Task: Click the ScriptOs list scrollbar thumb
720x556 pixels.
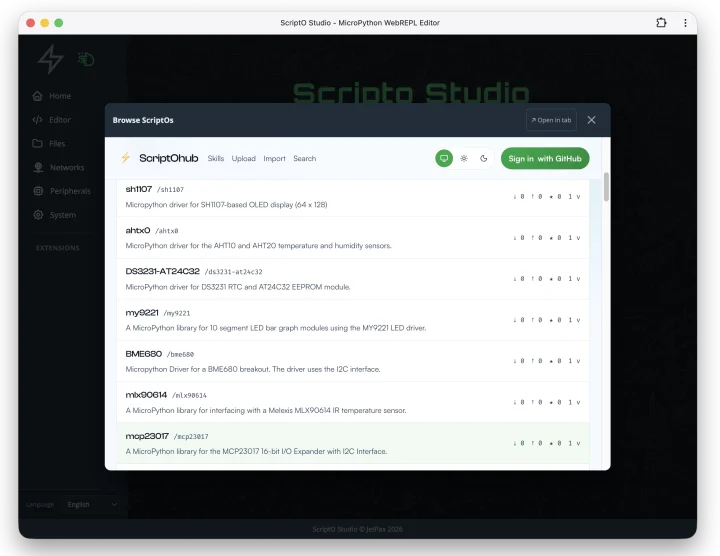Action: tap(606, 187)
